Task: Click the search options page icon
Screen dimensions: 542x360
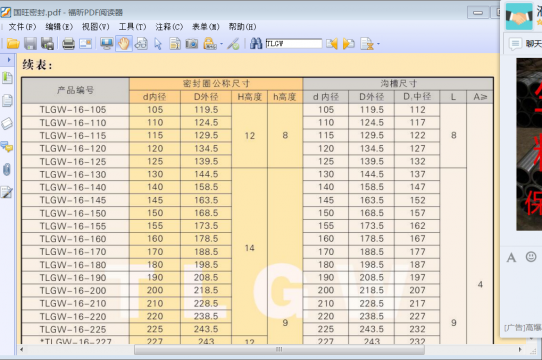Action: point(367,44)
